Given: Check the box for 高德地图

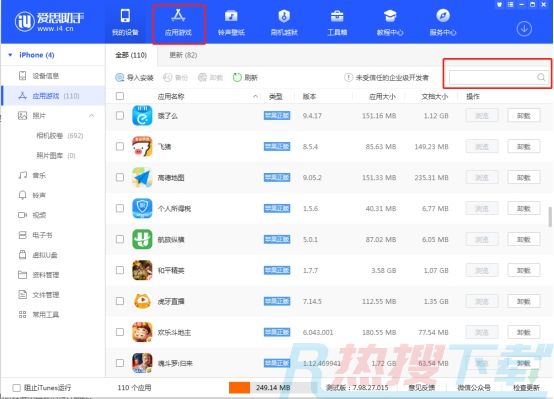Looking at the screenshot, I should click(x=120, y=177).
